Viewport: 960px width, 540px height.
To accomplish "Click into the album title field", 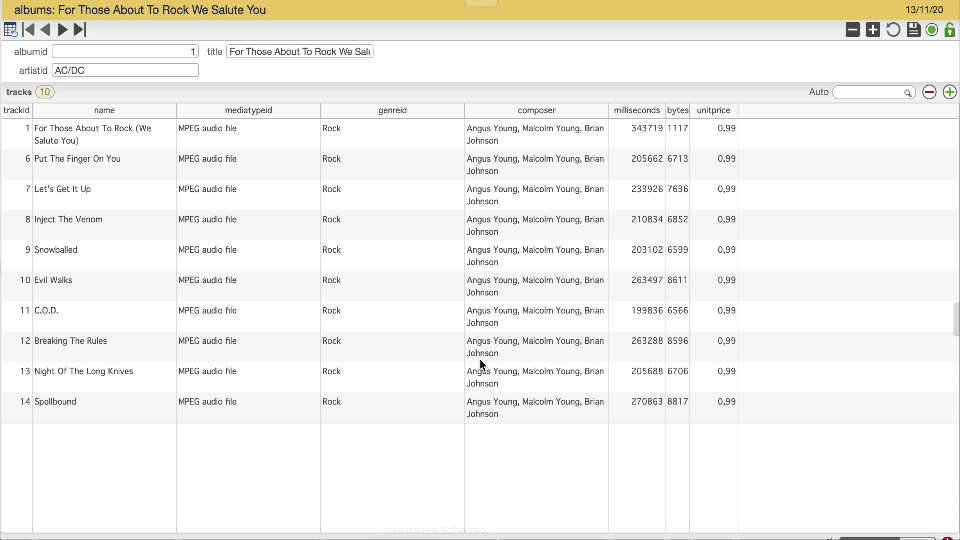I will coord(299,51).
